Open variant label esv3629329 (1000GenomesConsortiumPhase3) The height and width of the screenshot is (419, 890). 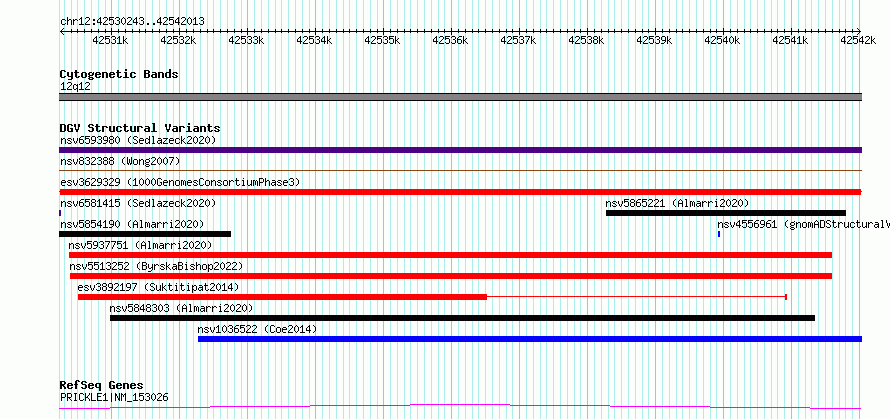coord(180,182)
